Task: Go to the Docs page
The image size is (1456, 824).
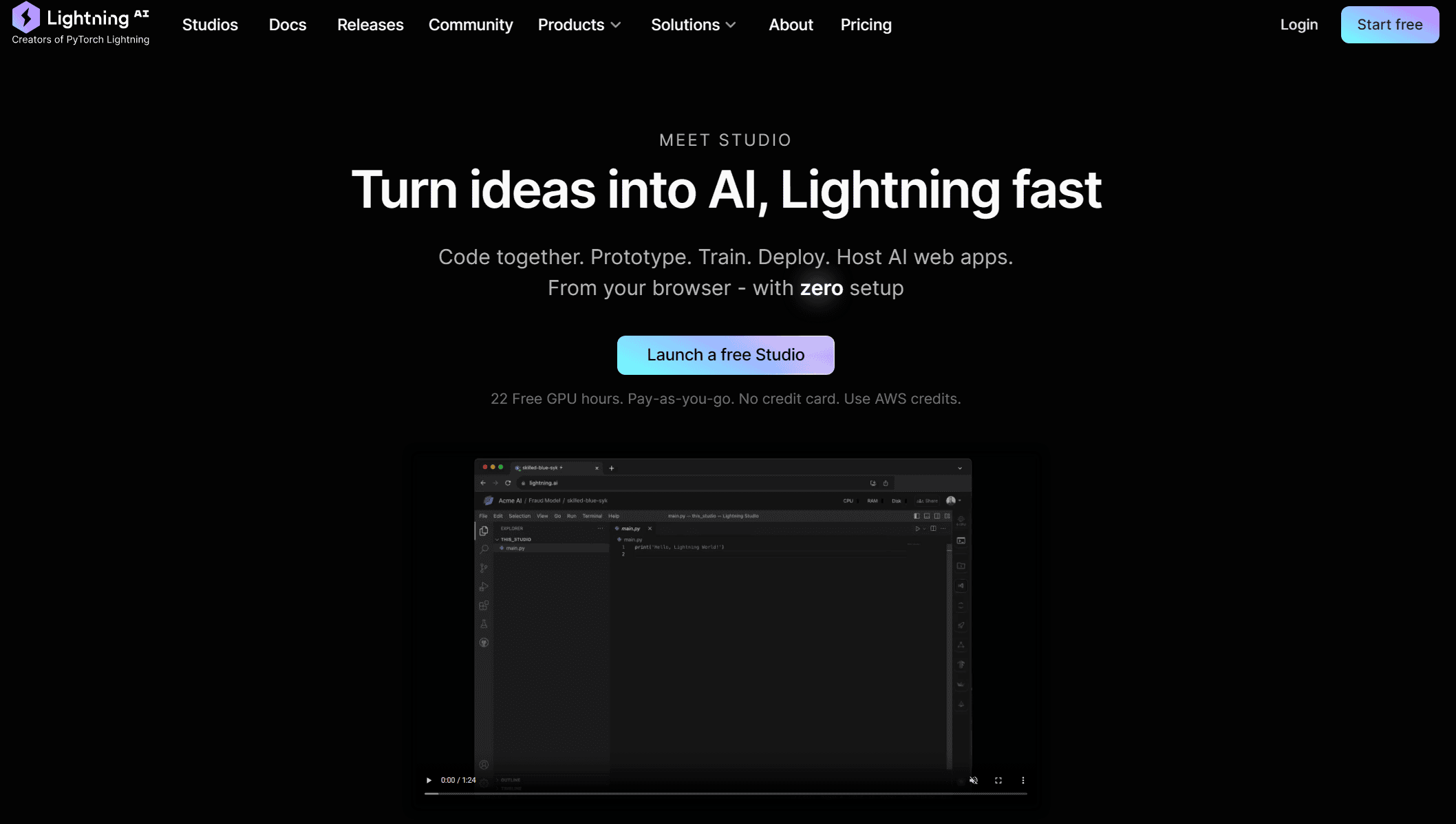Action: tap(288, 25)
